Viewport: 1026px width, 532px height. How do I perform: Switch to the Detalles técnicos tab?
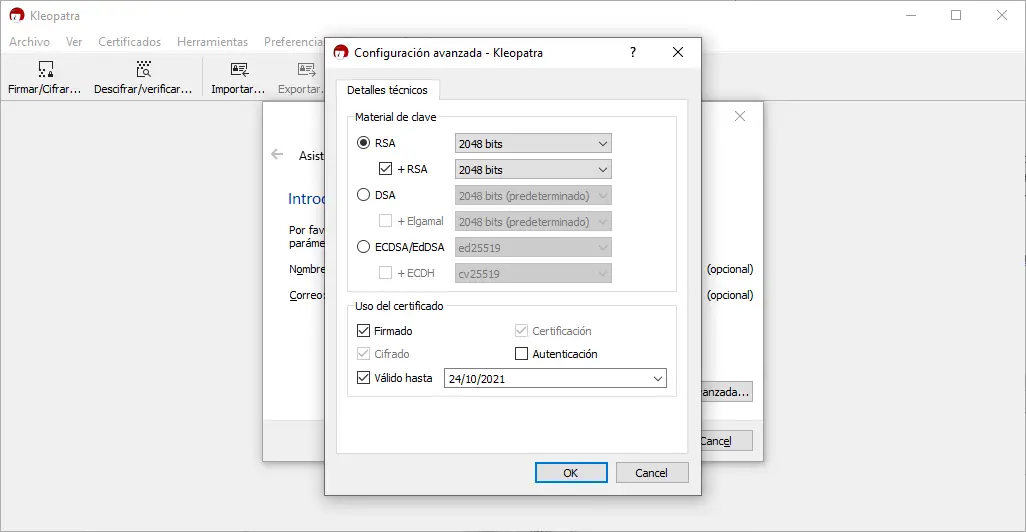click(387, 90)
